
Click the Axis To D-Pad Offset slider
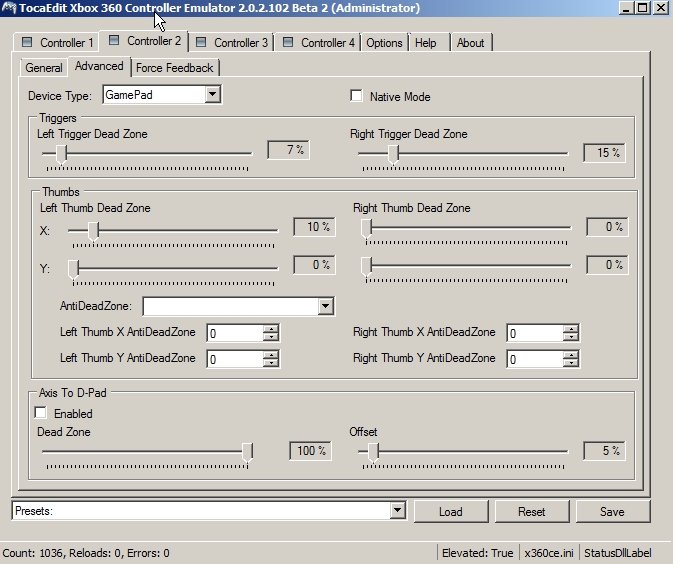click(x=463, y=455)
